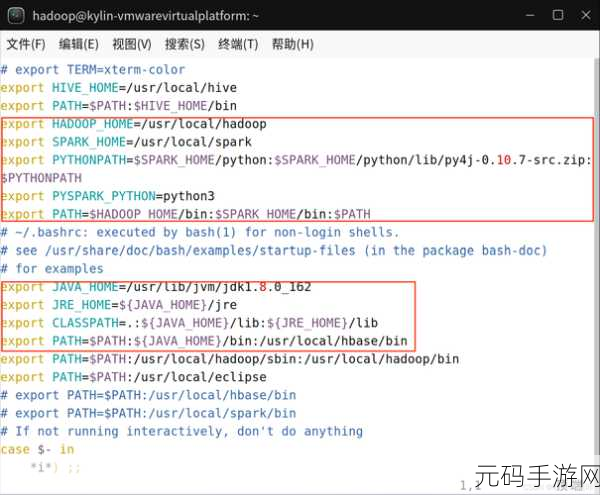
Task: Click the line 'export SPARK_HOME=/usr/local/spark'
Action: point(126,142)
